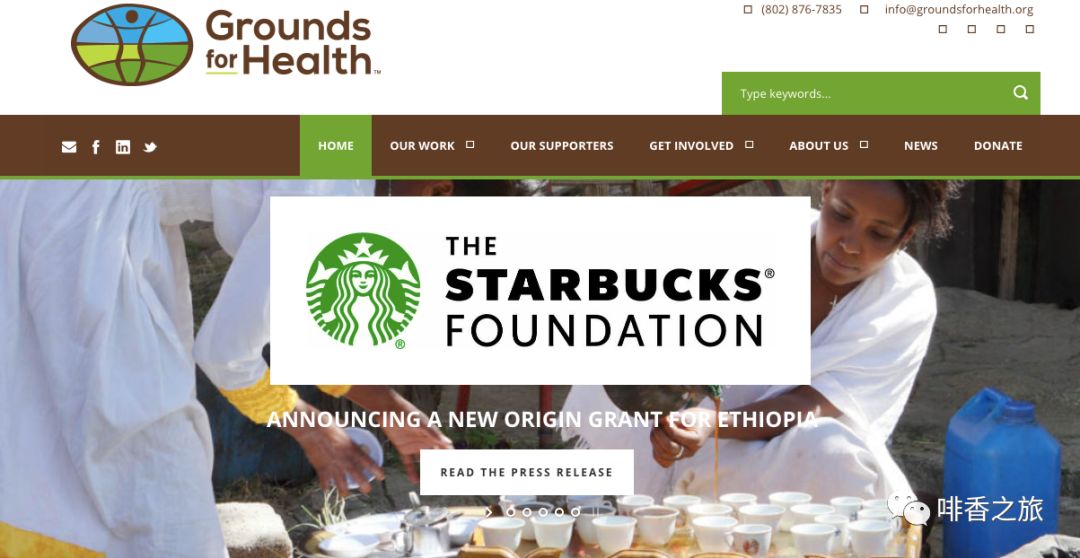Click the icon beside the email address

(864, 10)
